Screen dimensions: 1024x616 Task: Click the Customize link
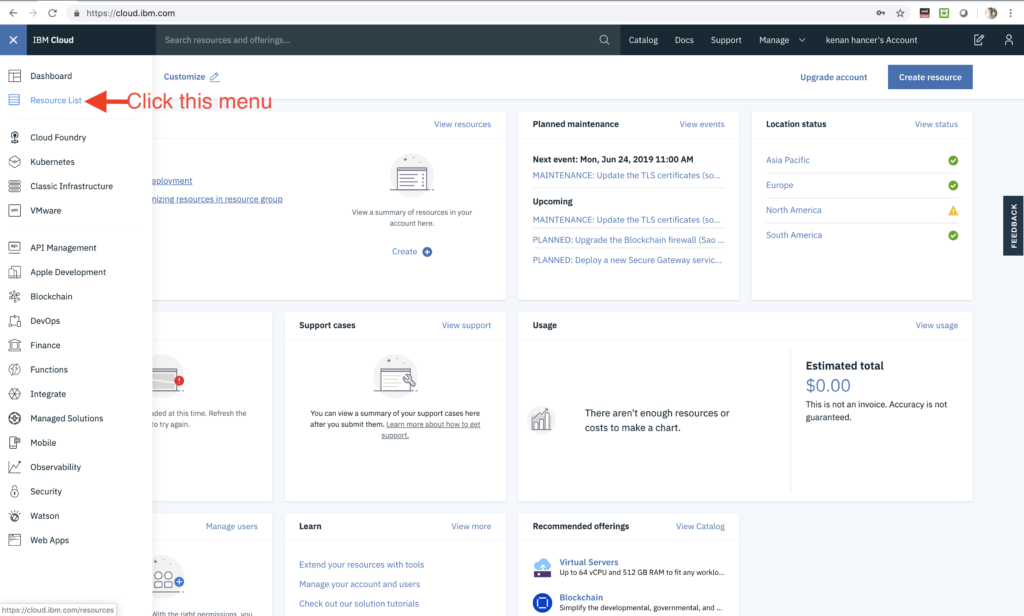(x=184, y=76)
